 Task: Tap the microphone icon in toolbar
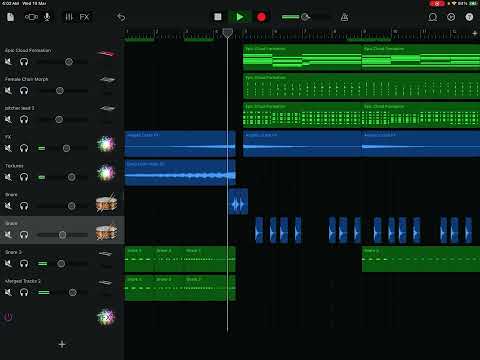coord(47,17)
